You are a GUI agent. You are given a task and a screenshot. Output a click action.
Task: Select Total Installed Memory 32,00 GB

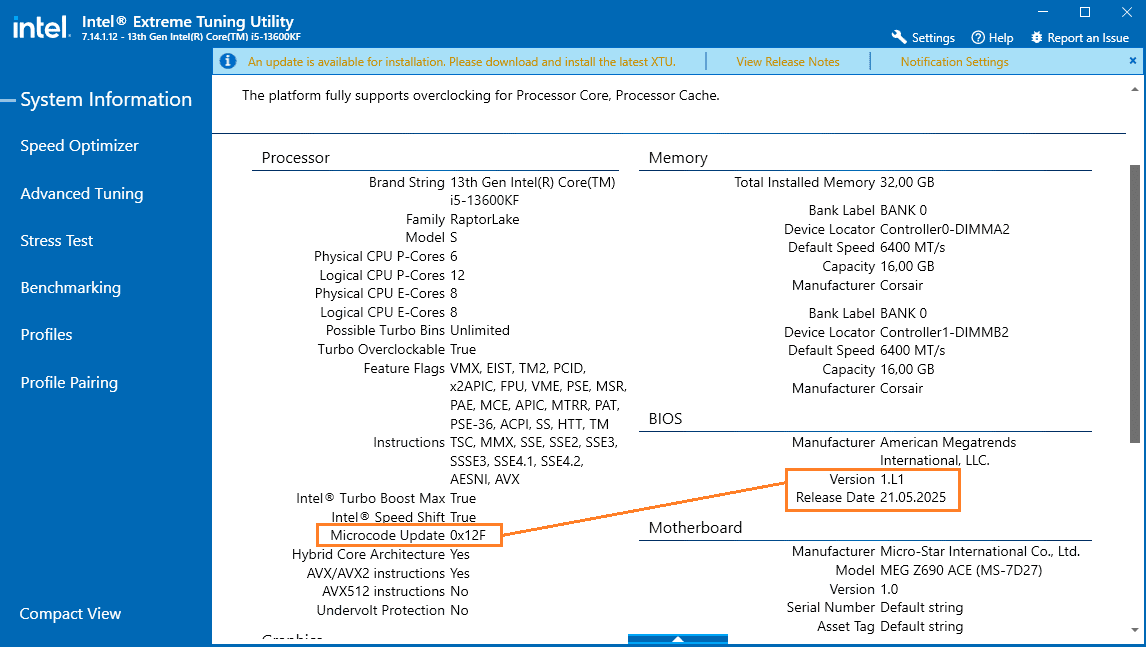coord(907,183)
